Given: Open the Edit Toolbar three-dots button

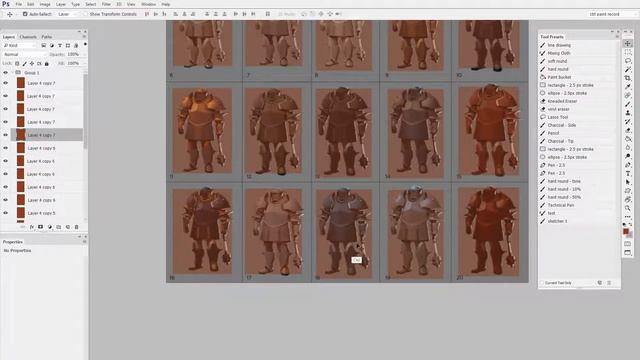Looking at the screenshot, I should (627, 216).
